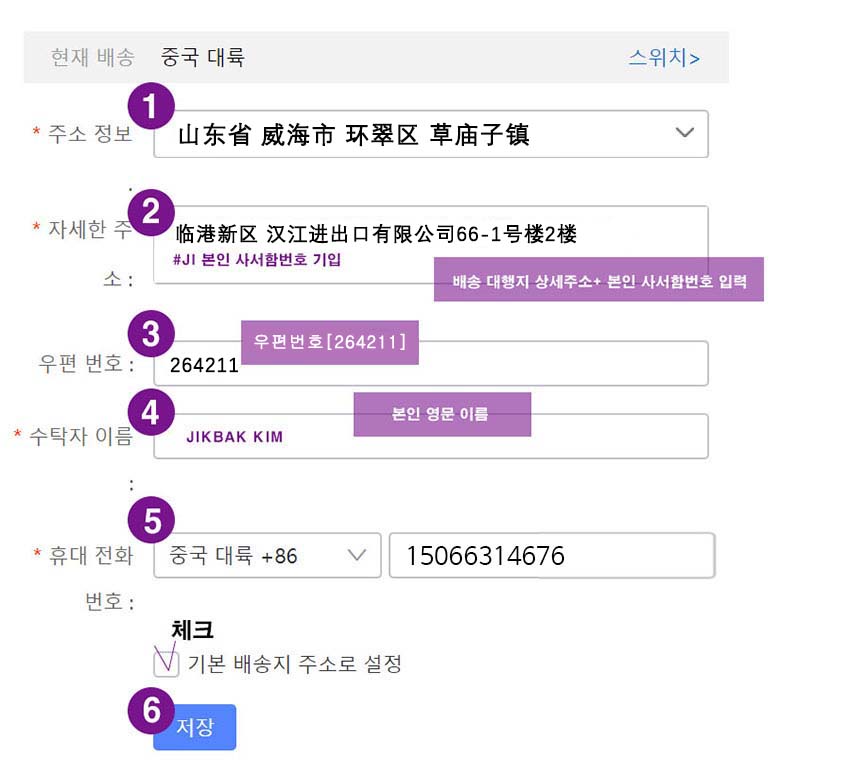
Task: Click the 중국 대륙 current shipping text
Action: pyautogui.click(x=202, y=57)
